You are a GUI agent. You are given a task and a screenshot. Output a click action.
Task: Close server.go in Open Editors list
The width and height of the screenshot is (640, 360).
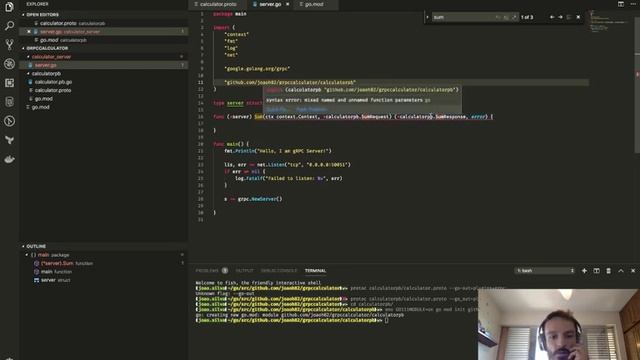click(29, 31)
